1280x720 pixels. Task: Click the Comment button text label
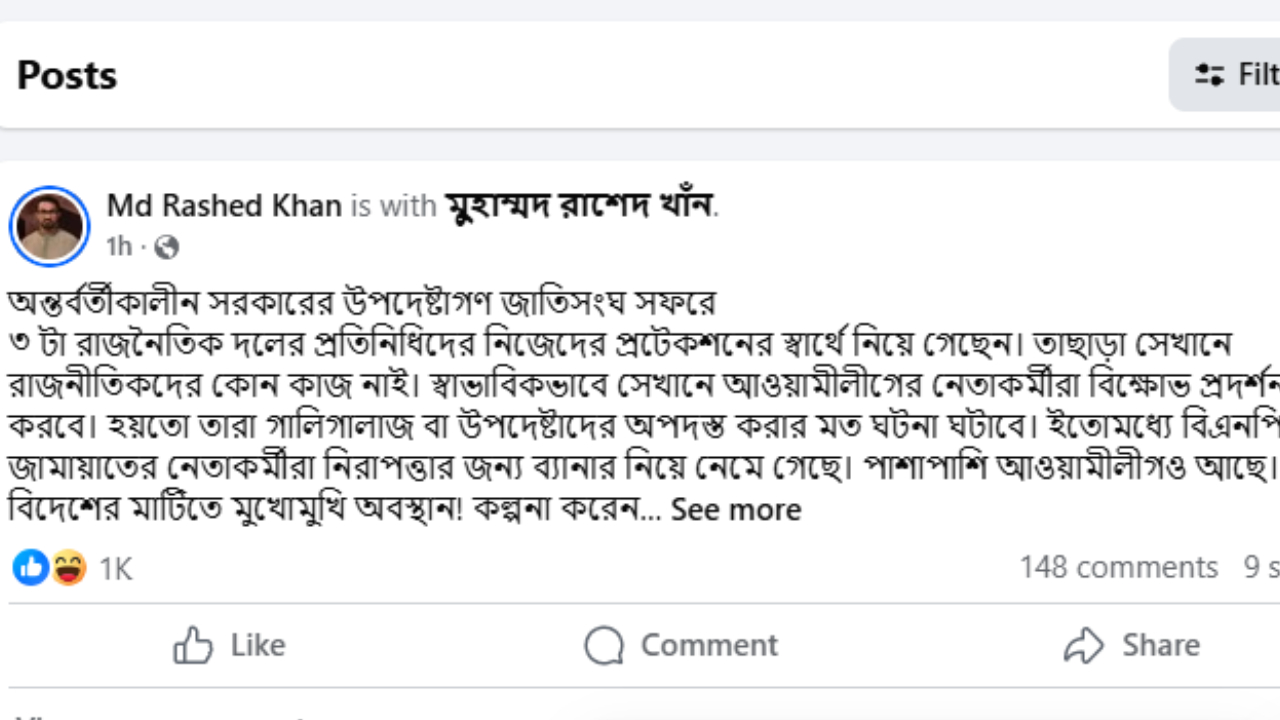[709, 646]
